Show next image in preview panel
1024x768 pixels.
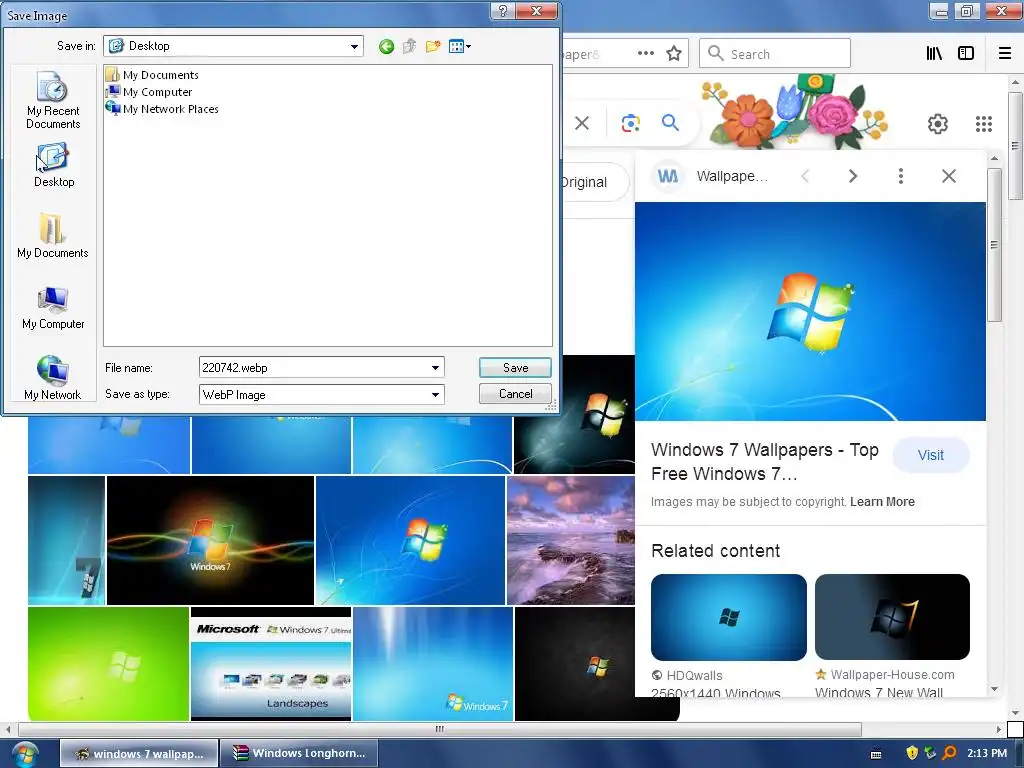tap(852, 176)
